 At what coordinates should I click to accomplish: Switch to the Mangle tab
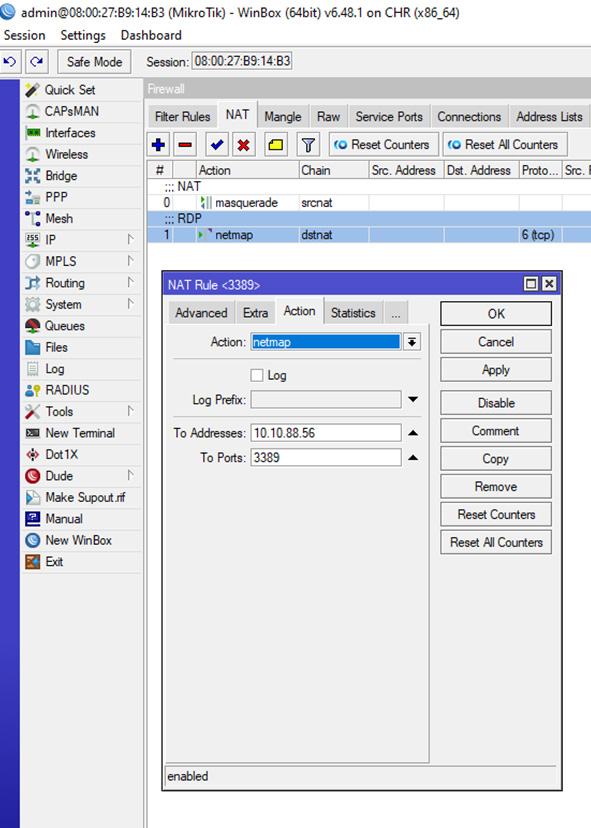[x=283, y=117]
